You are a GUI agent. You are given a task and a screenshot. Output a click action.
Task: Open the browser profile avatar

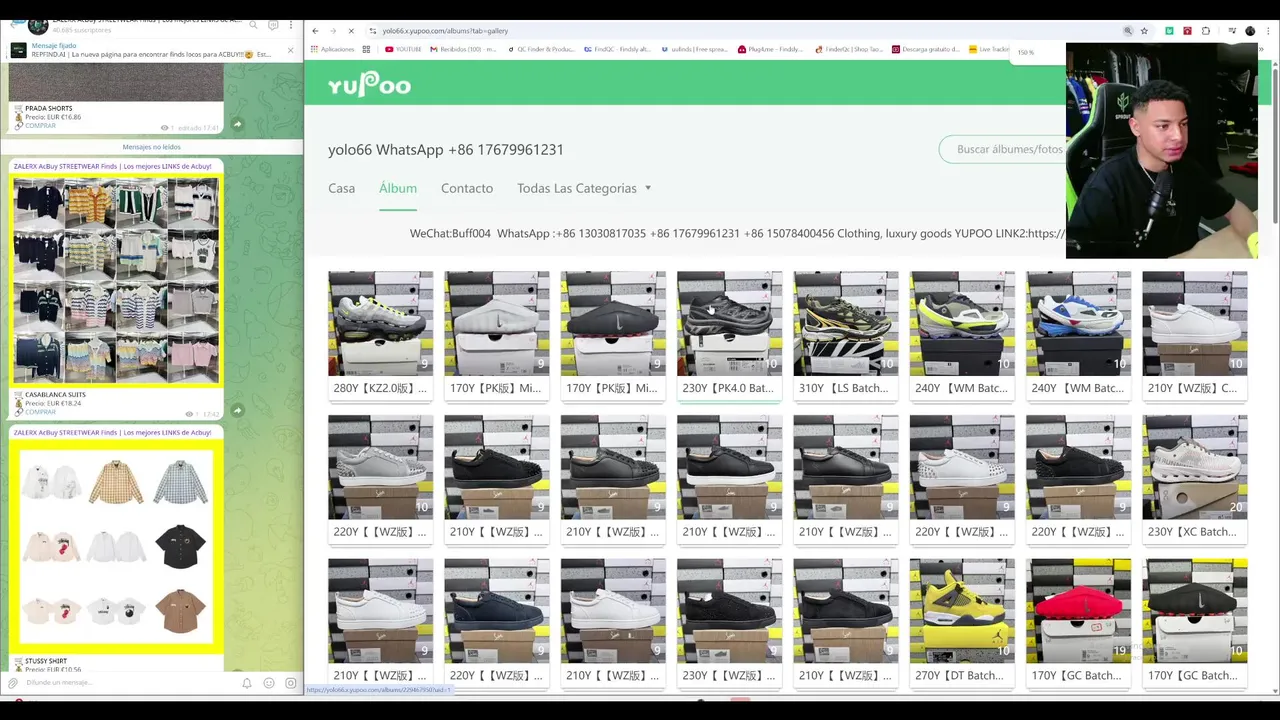[x=1250, y=31]
